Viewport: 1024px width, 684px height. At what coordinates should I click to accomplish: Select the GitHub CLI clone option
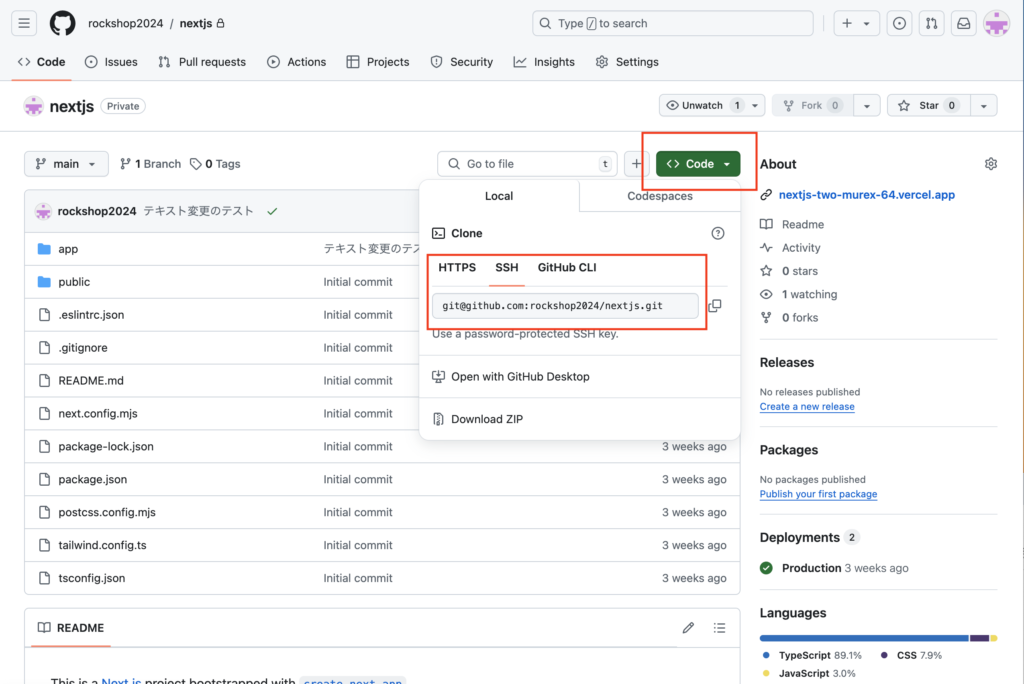[x=567, y=267]
